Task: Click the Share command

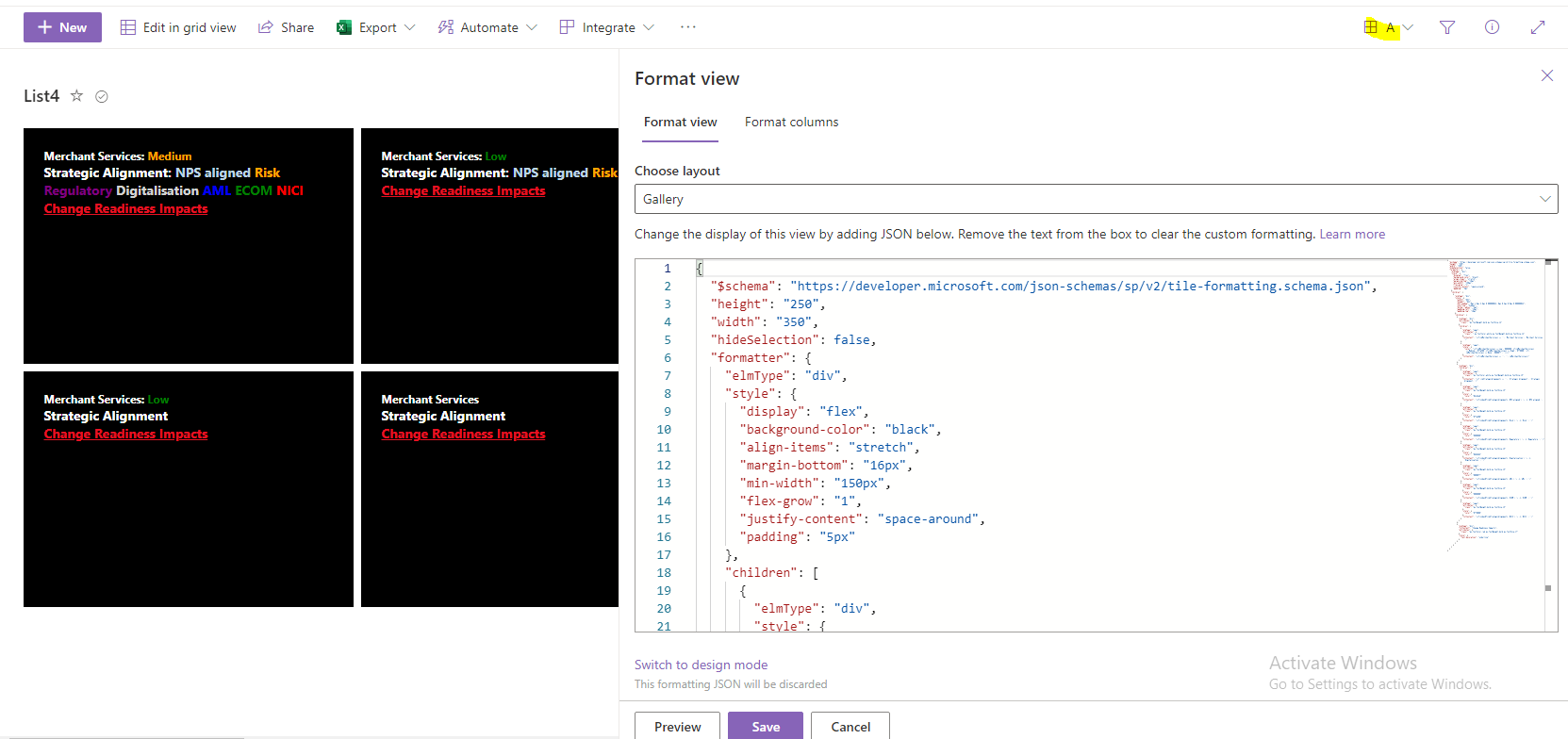Action: 287,27
